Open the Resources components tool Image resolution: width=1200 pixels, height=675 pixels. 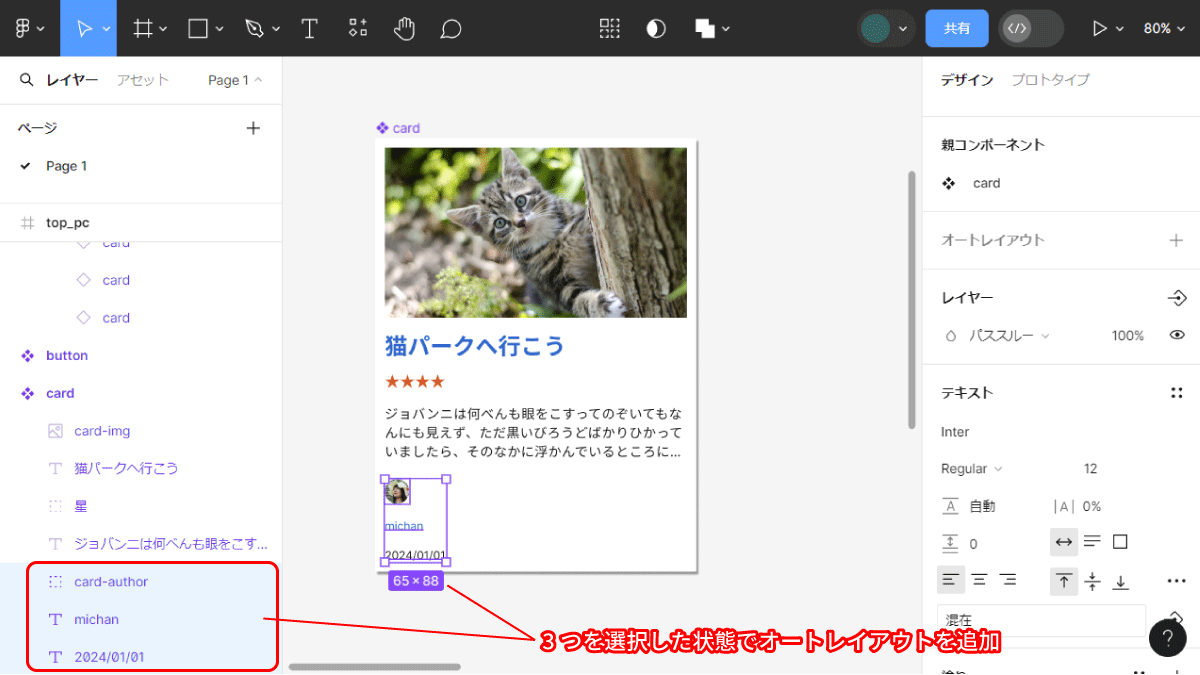pos(357,28)
